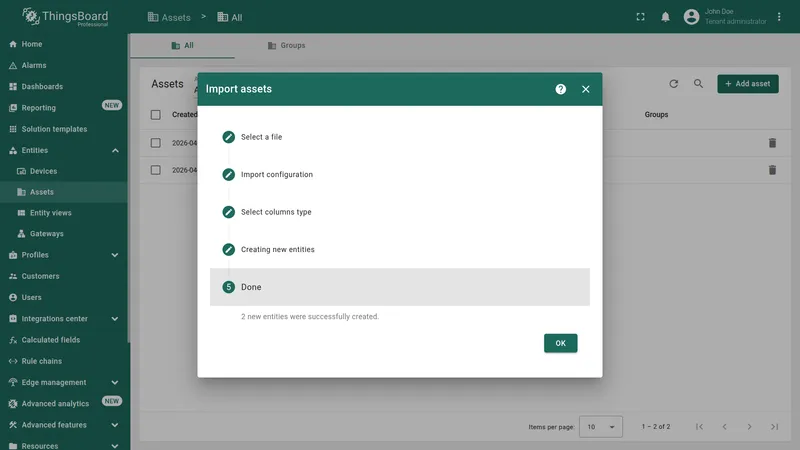Click the Assets breadcrumb link
800x450 pixels.
coord(169,17)
